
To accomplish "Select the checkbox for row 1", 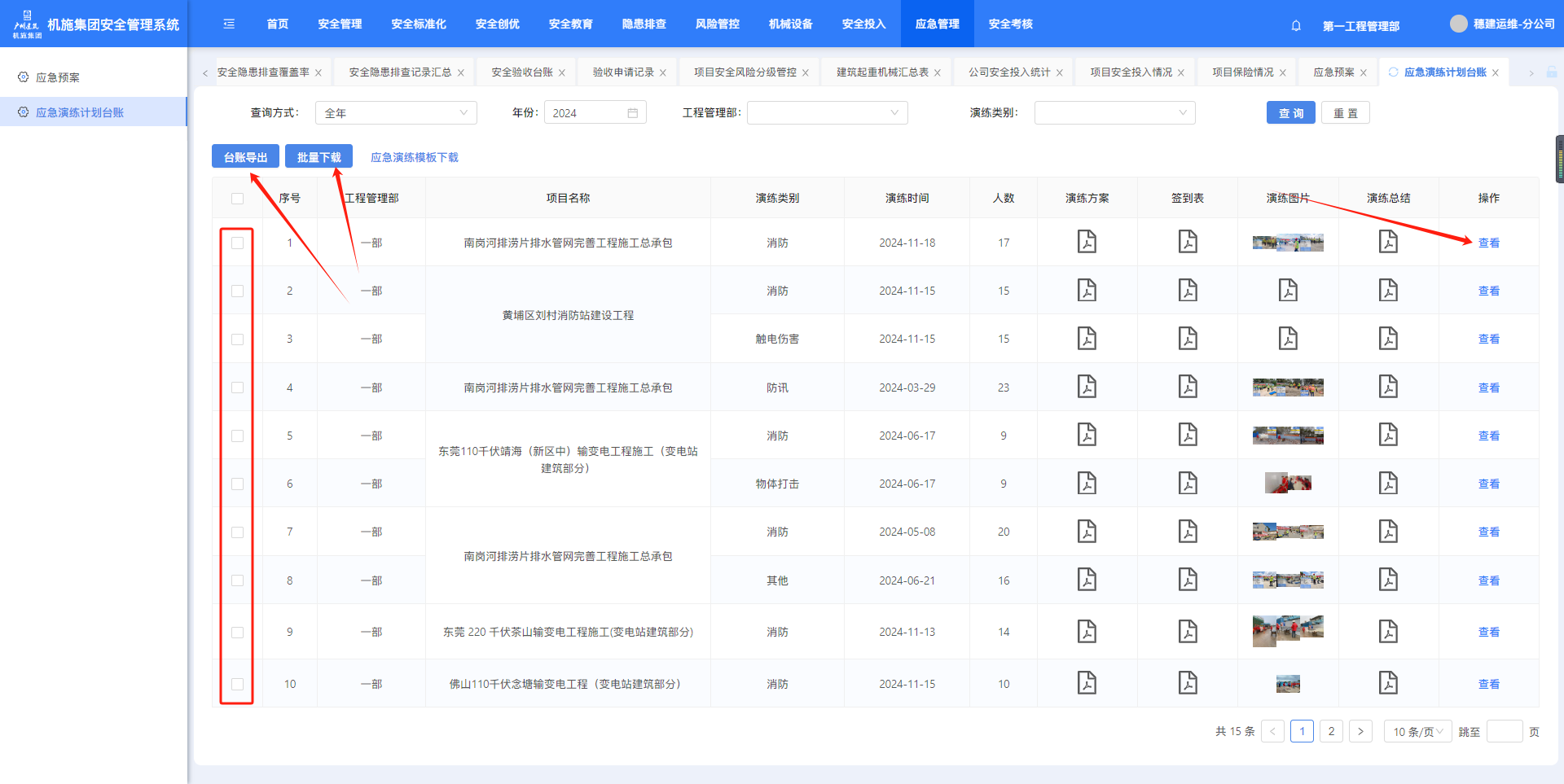I will point(237,243).
